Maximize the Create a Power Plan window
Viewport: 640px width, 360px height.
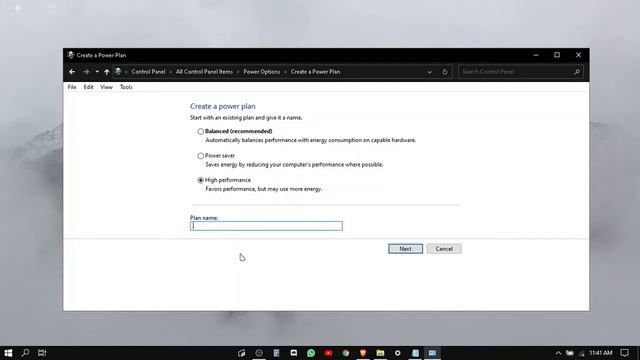coord(557,55)
